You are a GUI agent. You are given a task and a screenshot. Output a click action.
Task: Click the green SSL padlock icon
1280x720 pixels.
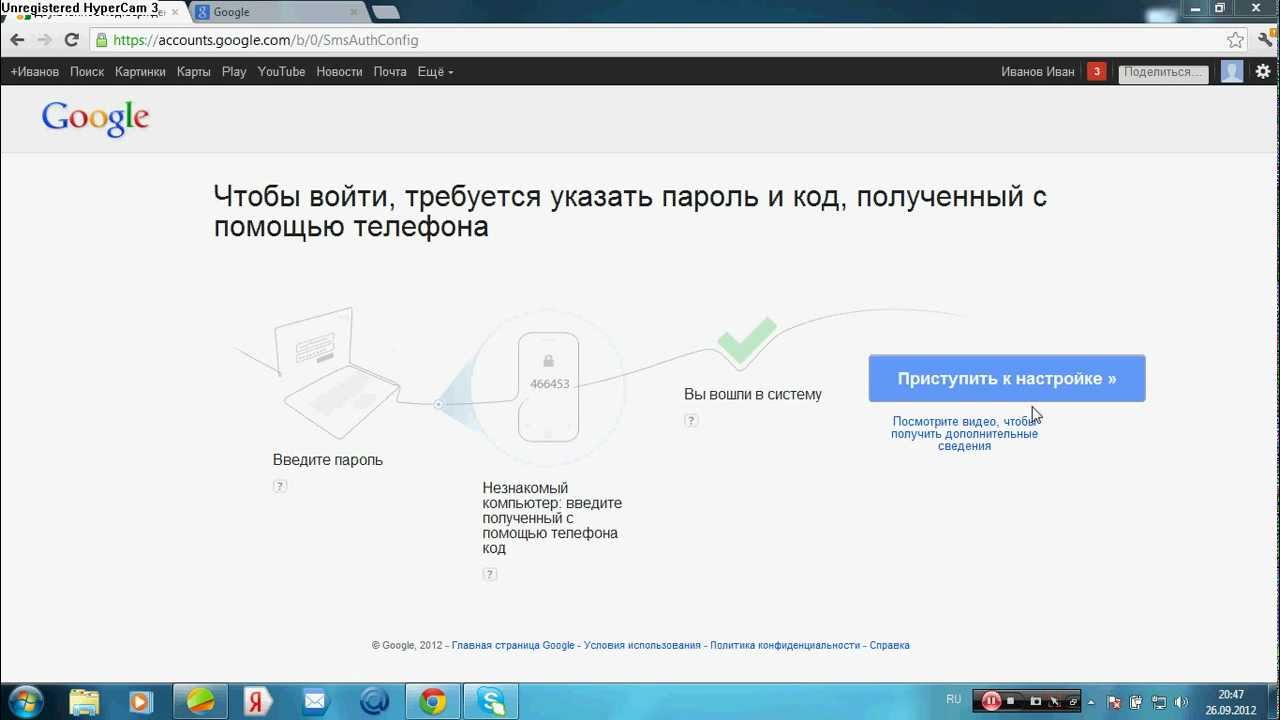[100, 40]
